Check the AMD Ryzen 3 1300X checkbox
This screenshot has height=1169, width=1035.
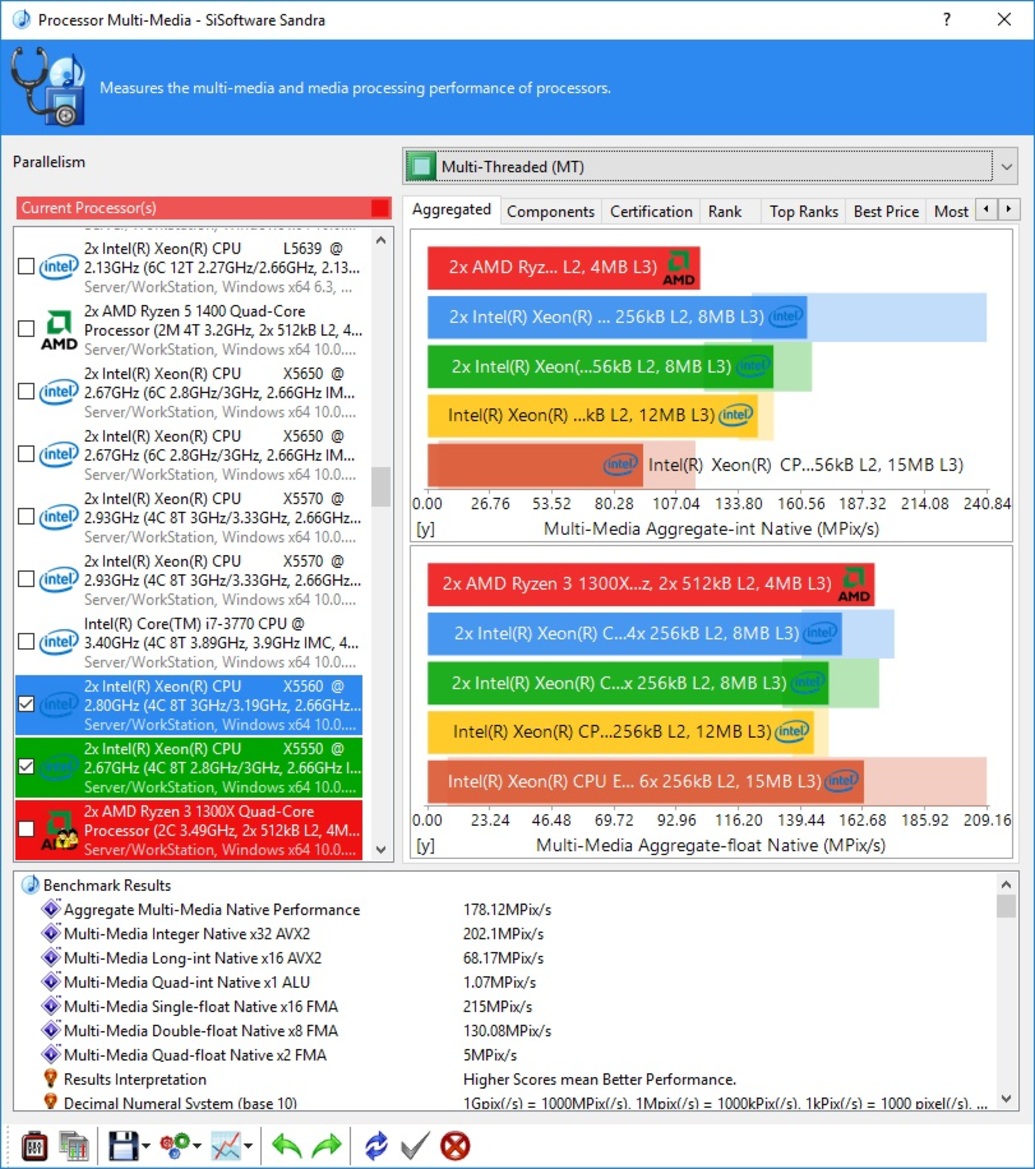point(26,829)
